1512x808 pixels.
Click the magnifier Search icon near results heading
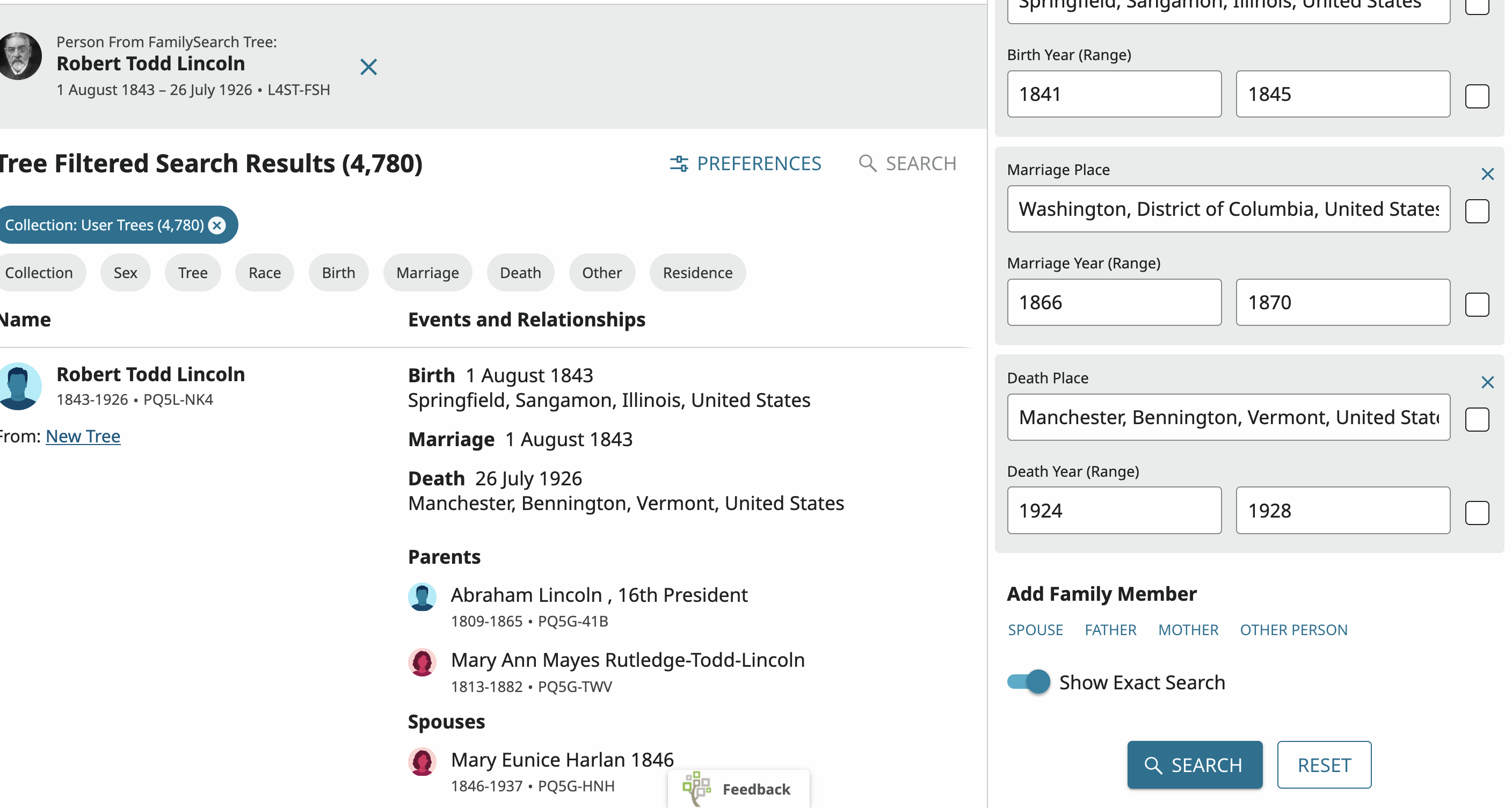click(x=868, y=163)
